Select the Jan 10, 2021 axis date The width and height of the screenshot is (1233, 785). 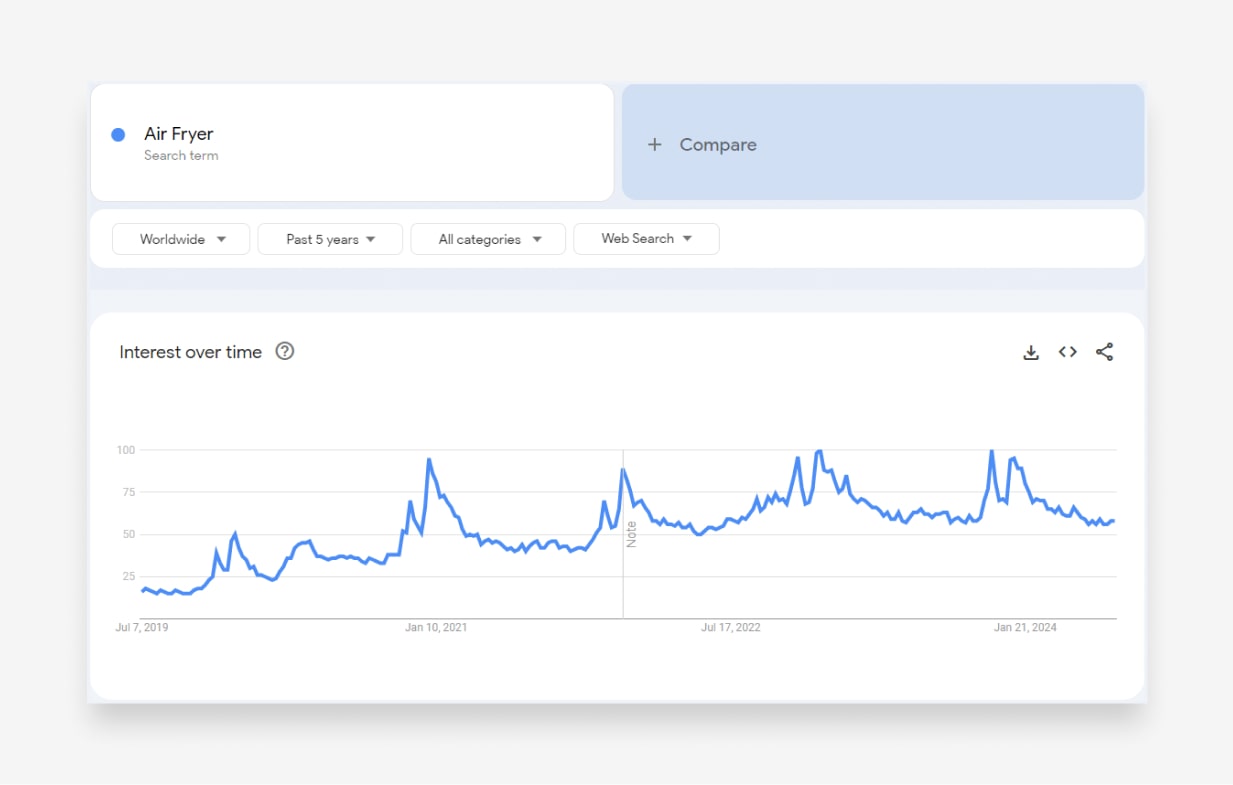[436, 628]
